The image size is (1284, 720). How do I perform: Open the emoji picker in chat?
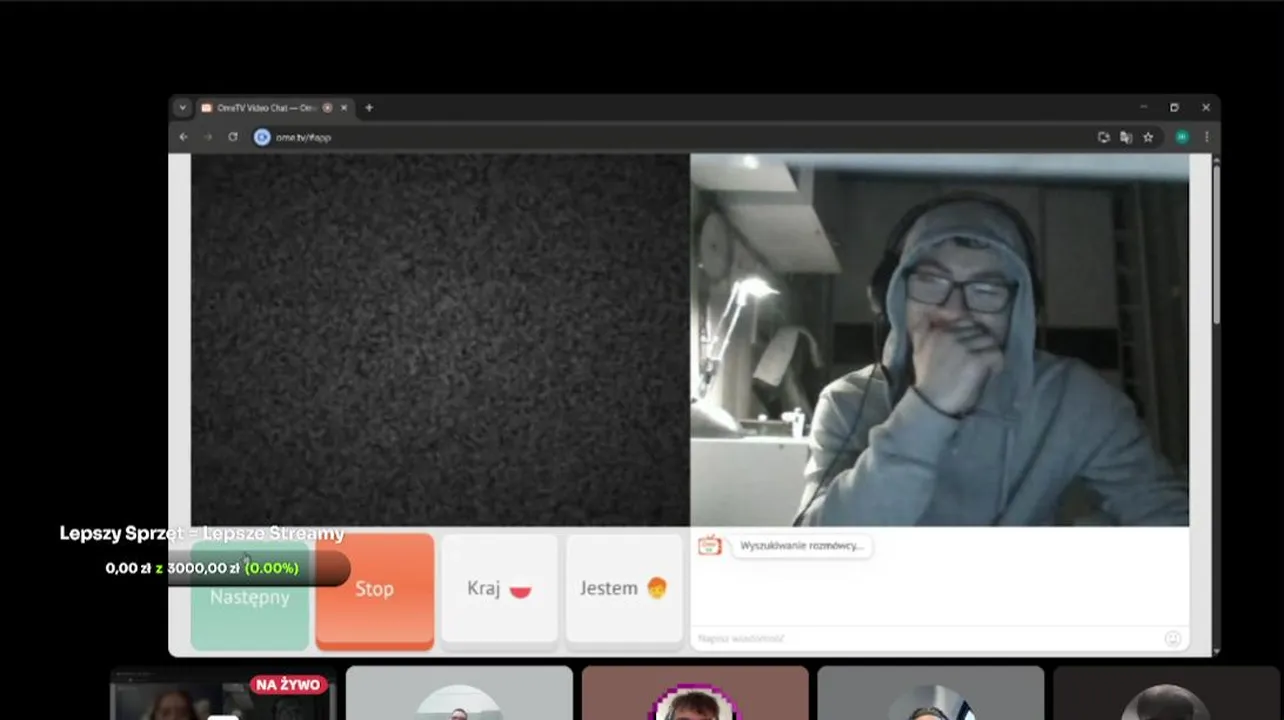[1173, 638]
